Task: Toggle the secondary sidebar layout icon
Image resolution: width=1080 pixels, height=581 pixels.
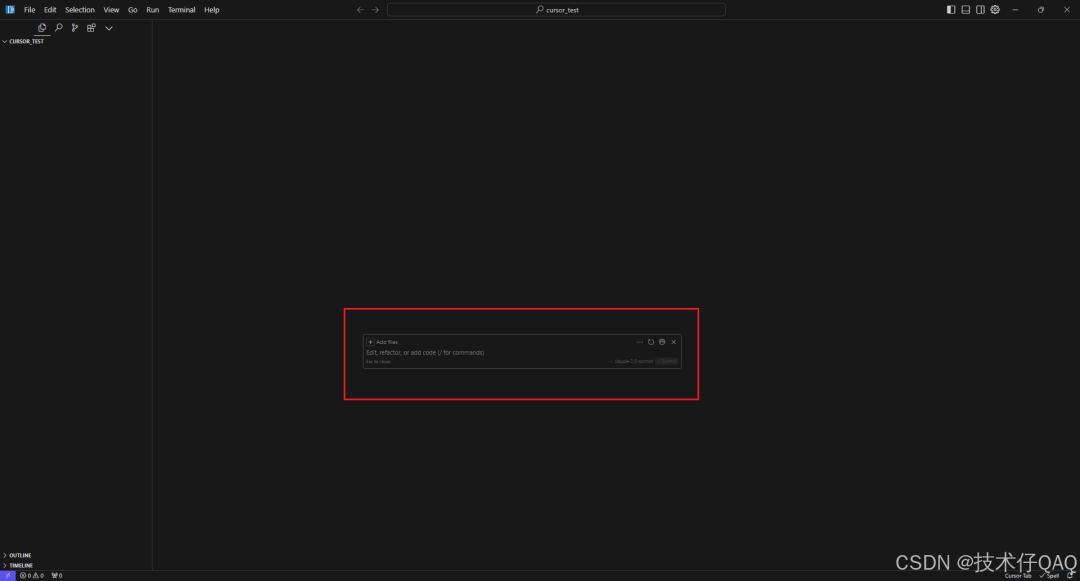Action: point(980,10)
